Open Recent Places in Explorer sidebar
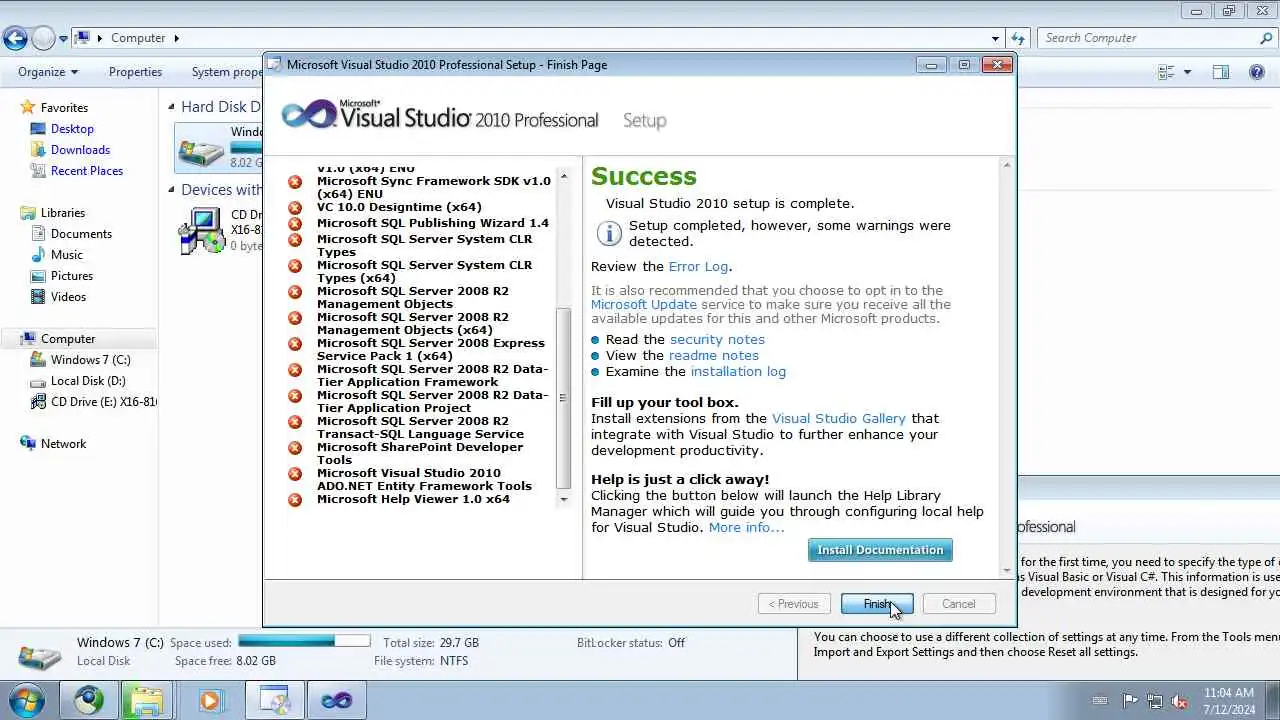This screenshot has width=1280, height=720. coord(87,171)
